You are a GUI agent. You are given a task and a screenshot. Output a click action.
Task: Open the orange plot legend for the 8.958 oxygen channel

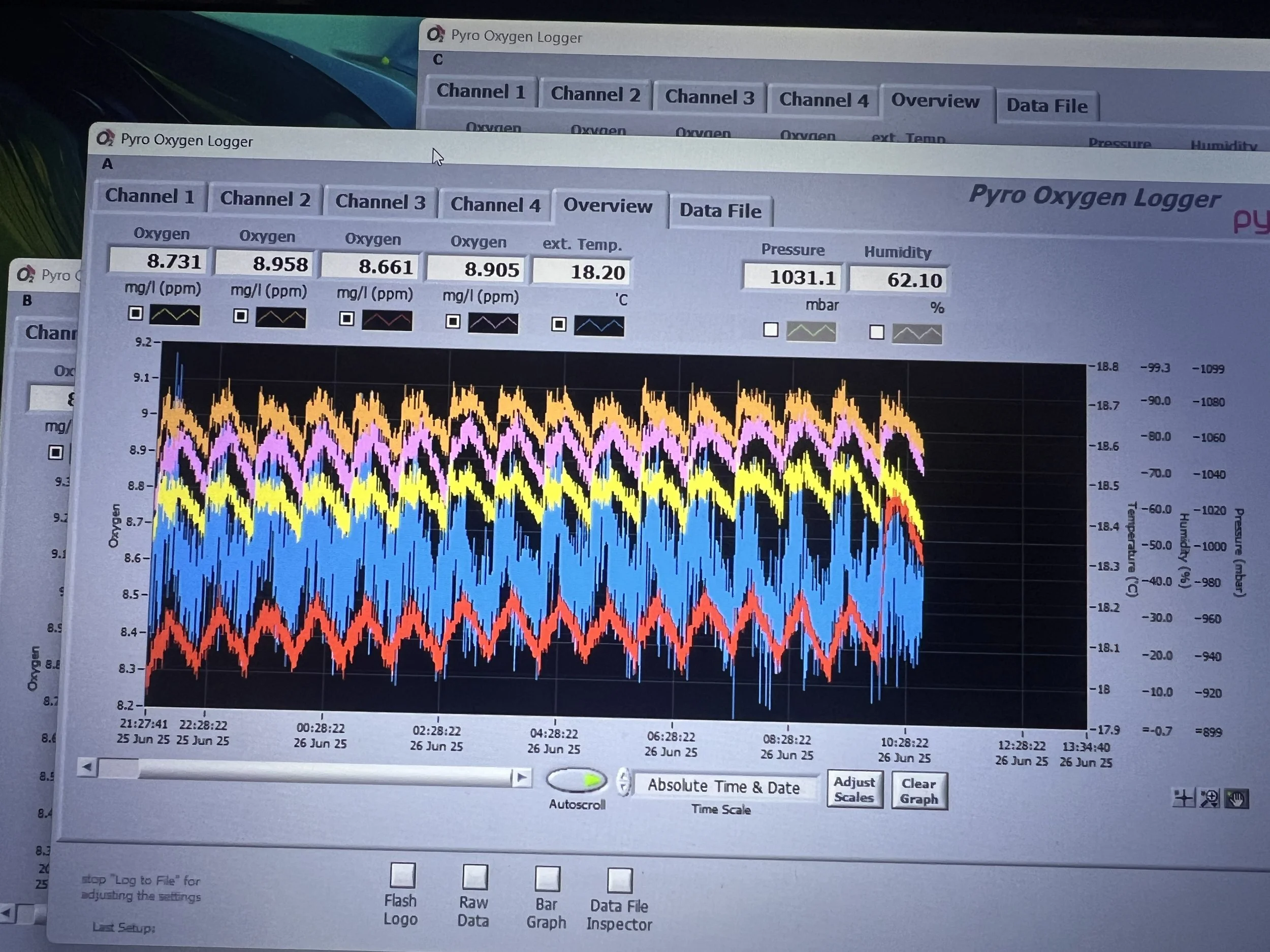point(281,317)
